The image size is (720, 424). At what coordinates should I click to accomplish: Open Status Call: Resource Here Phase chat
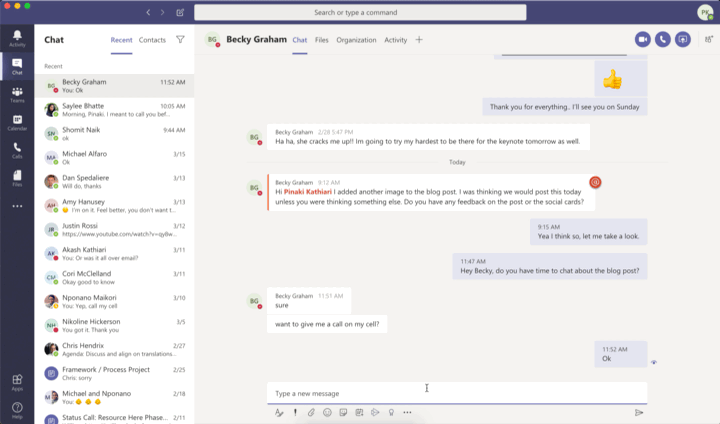point(114,417)
